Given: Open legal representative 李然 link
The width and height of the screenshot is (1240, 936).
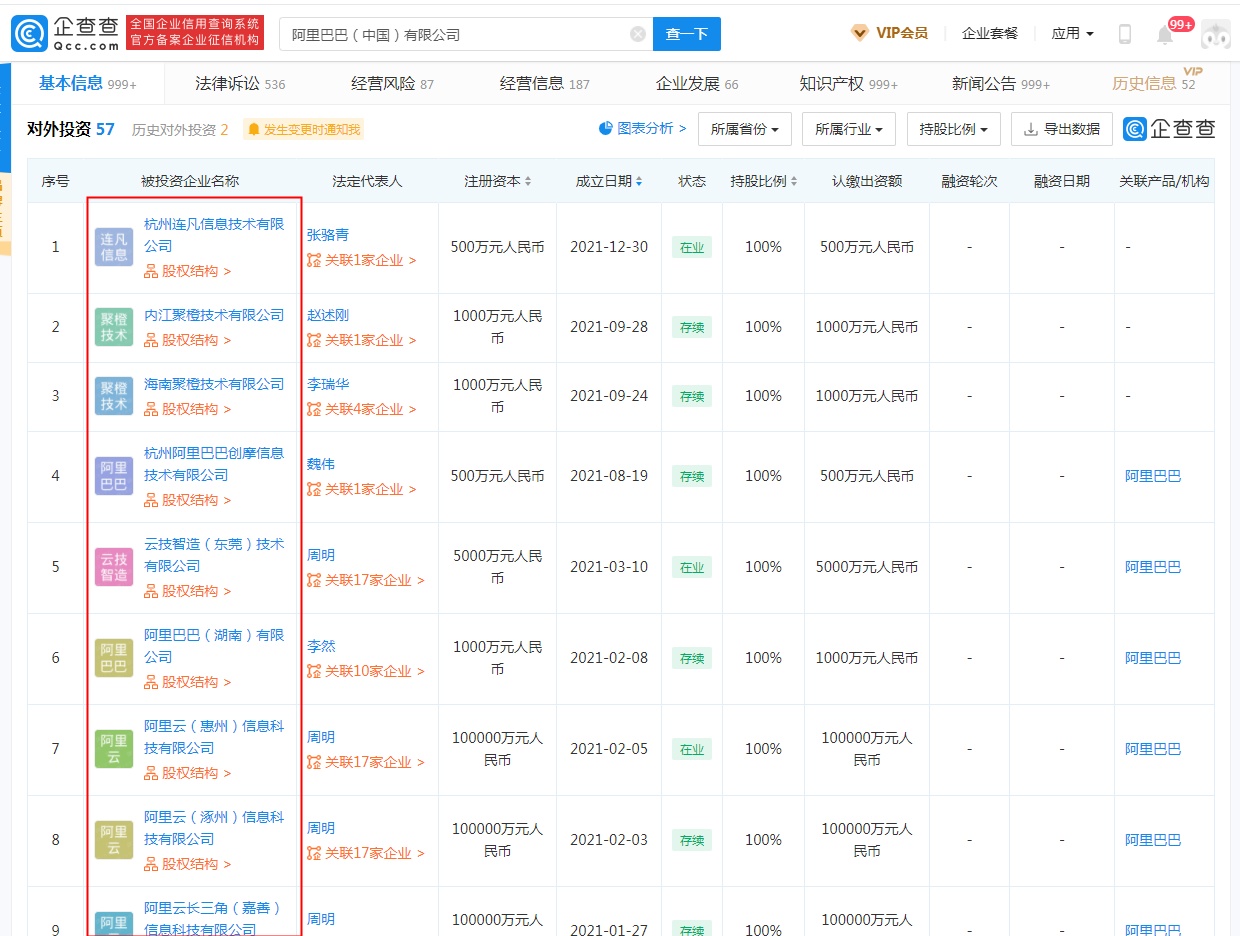Looking at the screenshot, I should click(x=321, y=646).
